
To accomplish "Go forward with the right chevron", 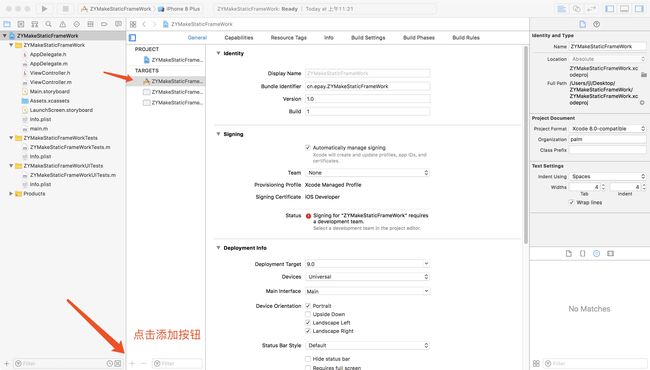I will [154, 24].
